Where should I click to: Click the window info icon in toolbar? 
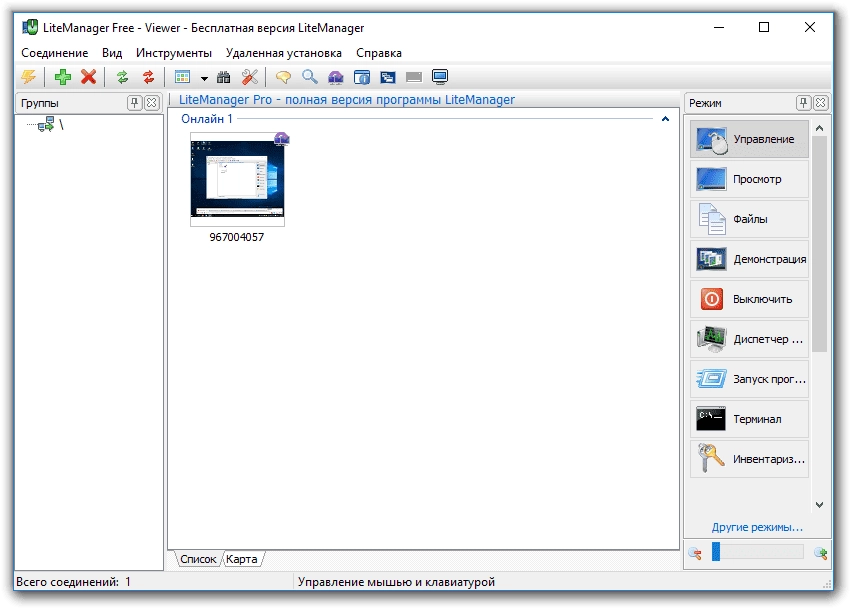point(361,77)
